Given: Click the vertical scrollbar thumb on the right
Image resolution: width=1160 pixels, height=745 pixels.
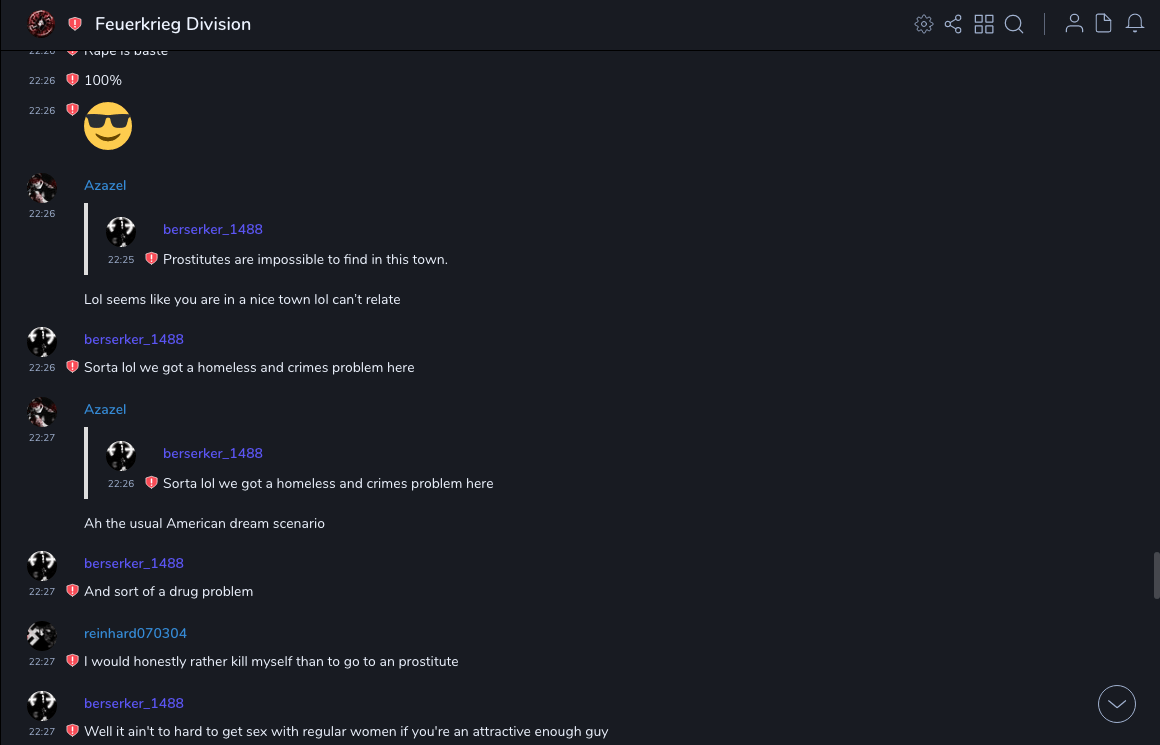Looking at the screenshot, I should pos(1156,575).
